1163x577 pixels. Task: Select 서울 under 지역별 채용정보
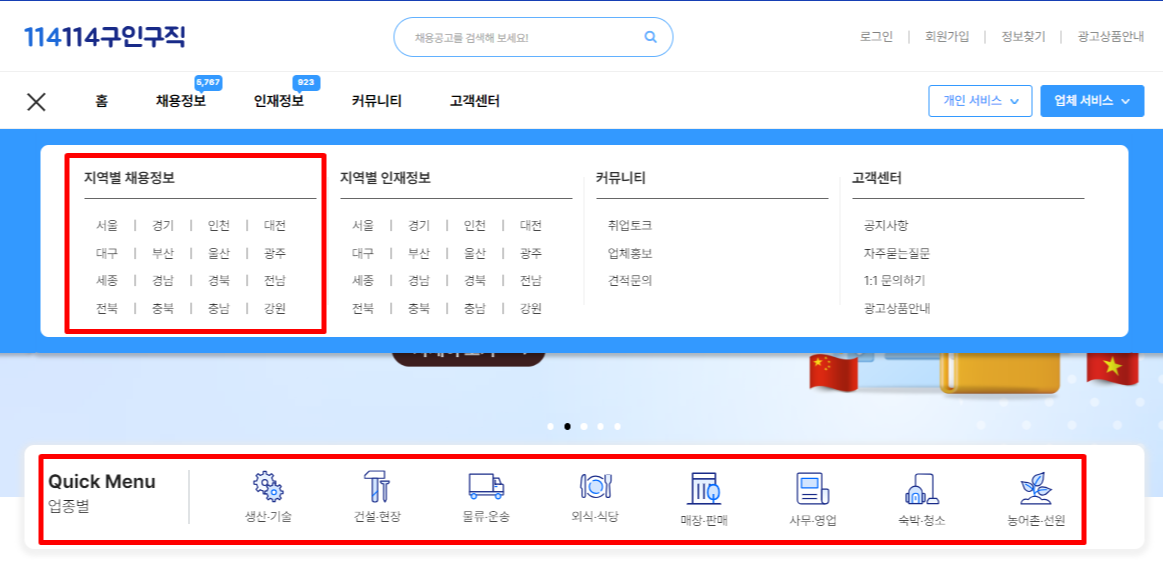pos(107,225)
